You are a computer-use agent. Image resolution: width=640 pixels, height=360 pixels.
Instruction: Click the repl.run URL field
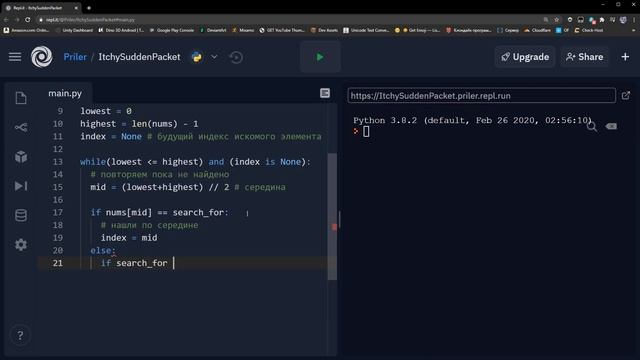(x=481, y=96)
